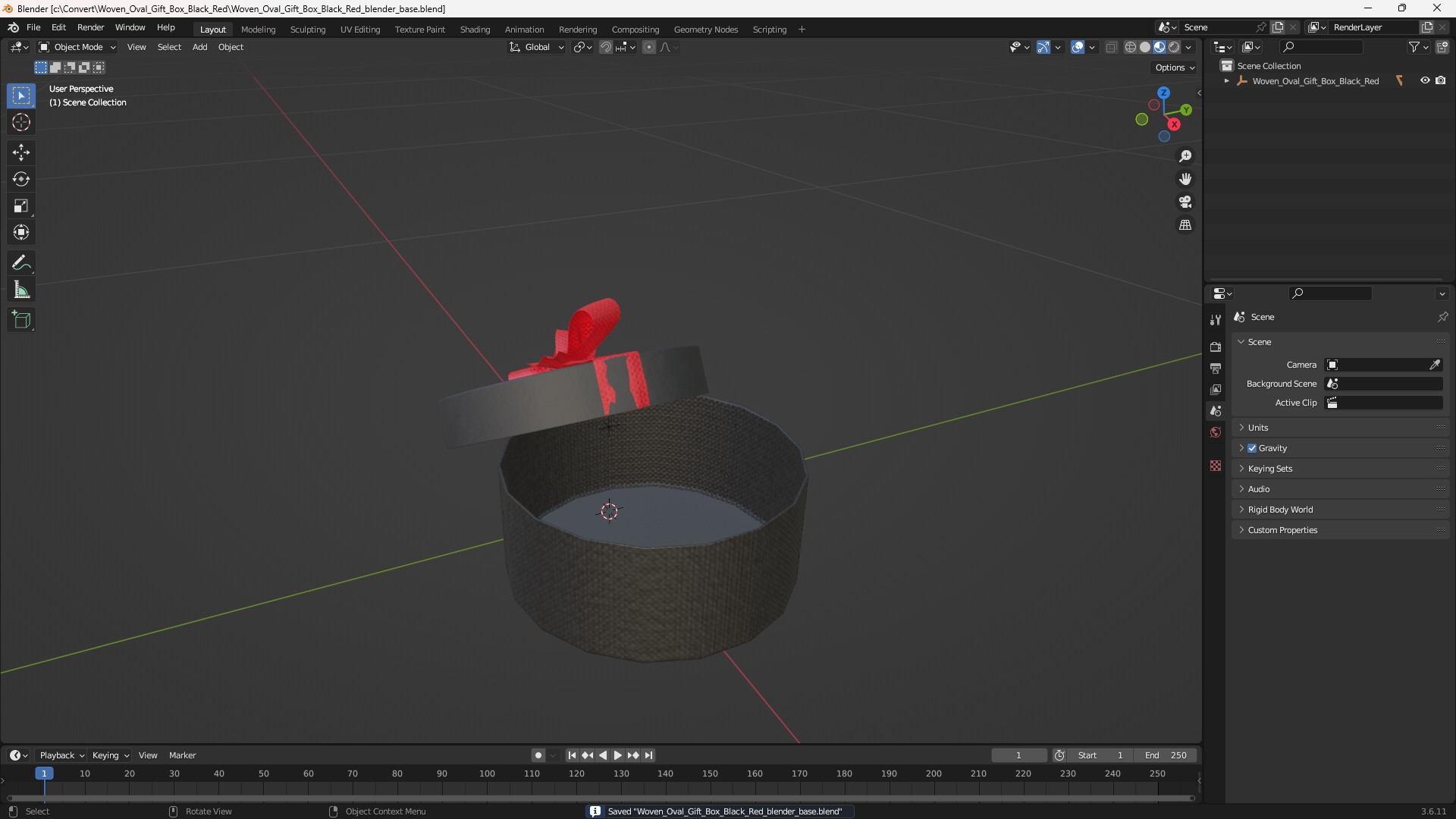Open the File menu
The width and height of the screenshot is (1456, 819).
click(33, 27)
